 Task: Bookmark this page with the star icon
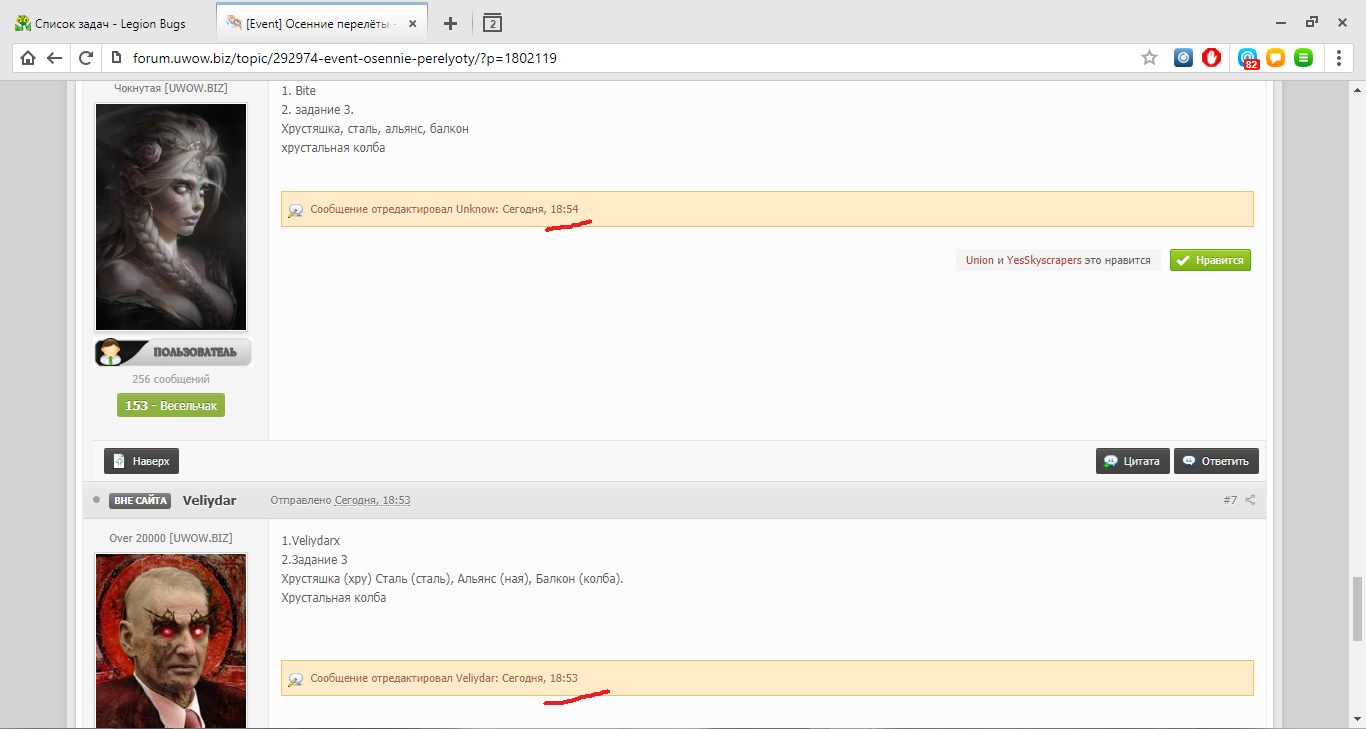pyautogui.click(x=1149, y=58)
